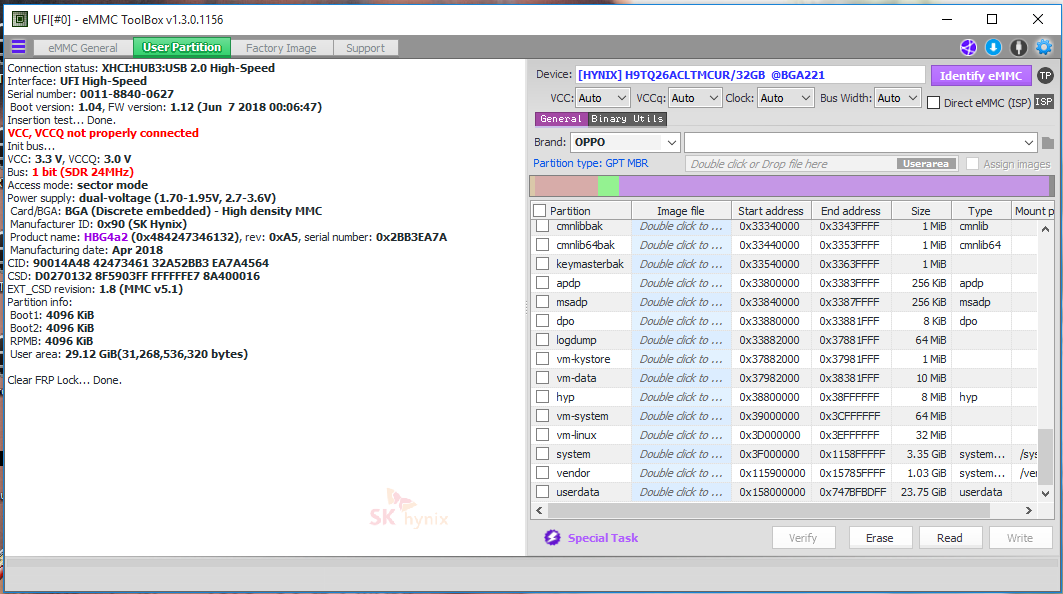Click the purple globe icon
The width and height of the screenshot is (1063, 594).
(968, 47)
